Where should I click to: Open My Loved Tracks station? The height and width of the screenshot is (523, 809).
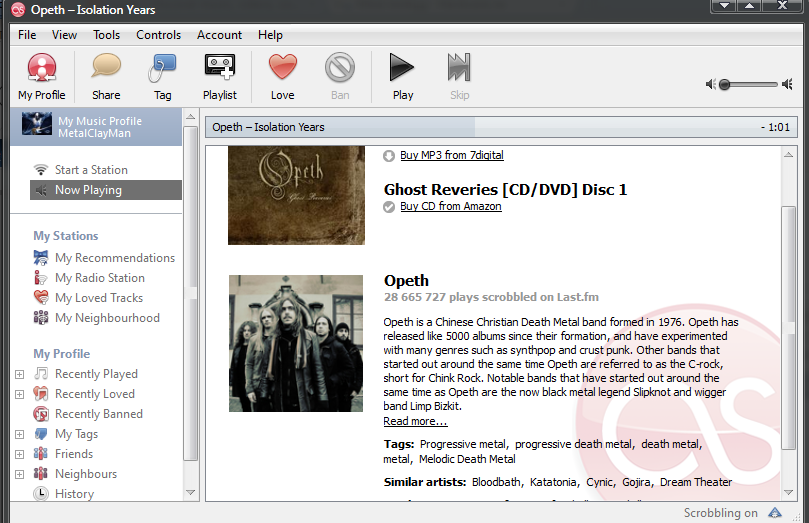click(99, 298)
